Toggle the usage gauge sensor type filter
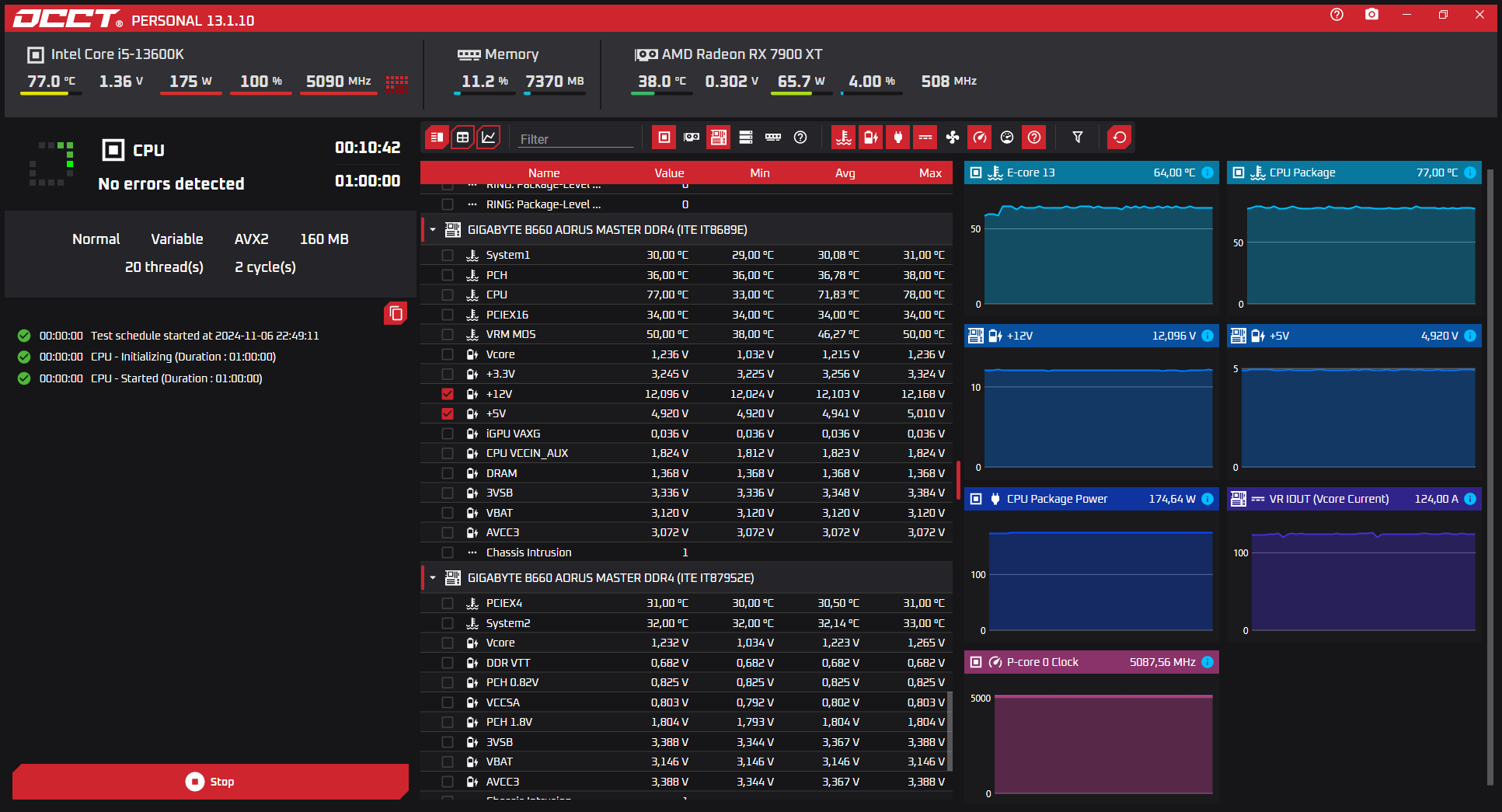This screenshot has height=812, width=1502. [1007, 138]
